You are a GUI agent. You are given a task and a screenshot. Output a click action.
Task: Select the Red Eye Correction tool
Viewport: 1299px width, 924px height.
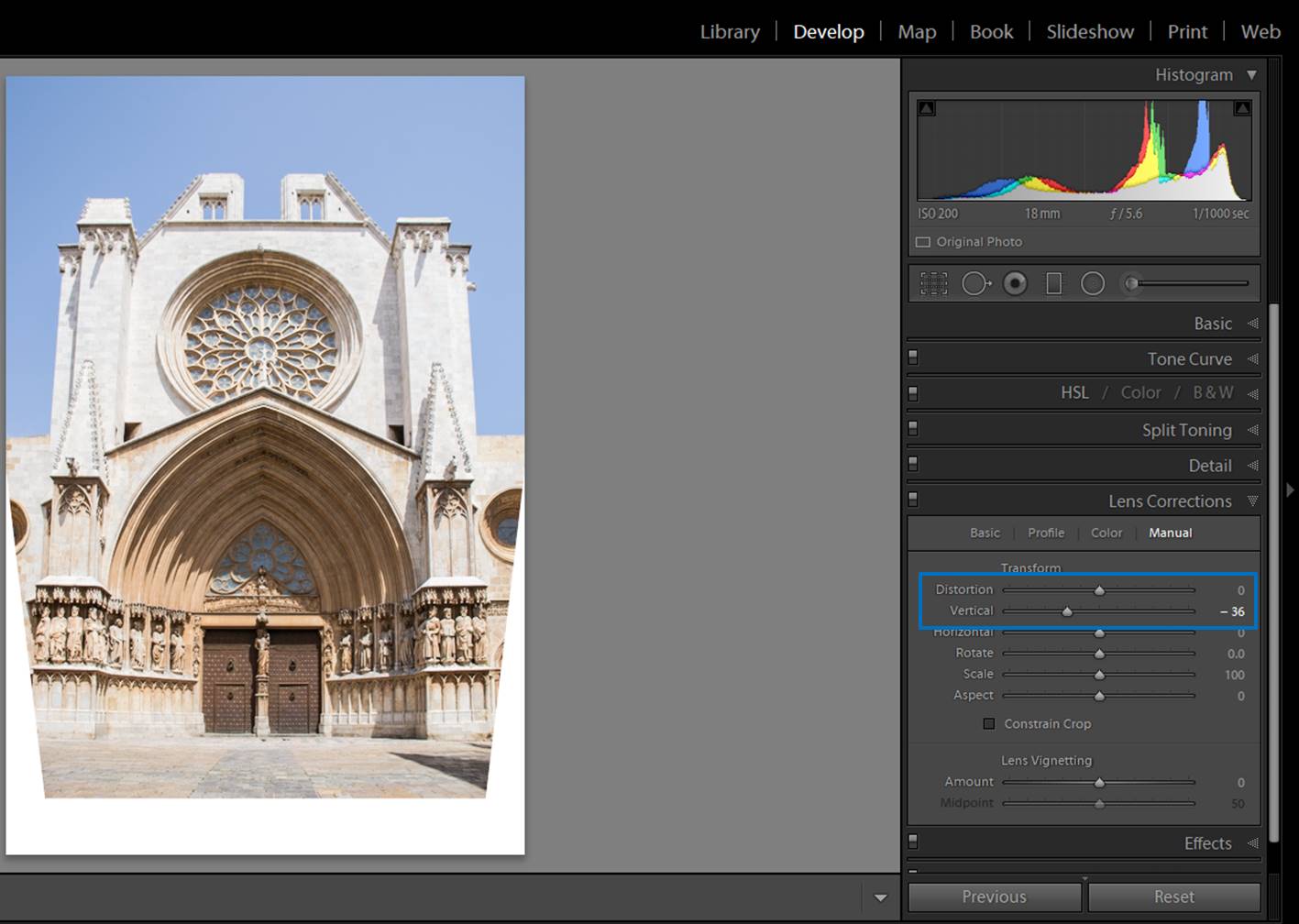click(1015, 284)
